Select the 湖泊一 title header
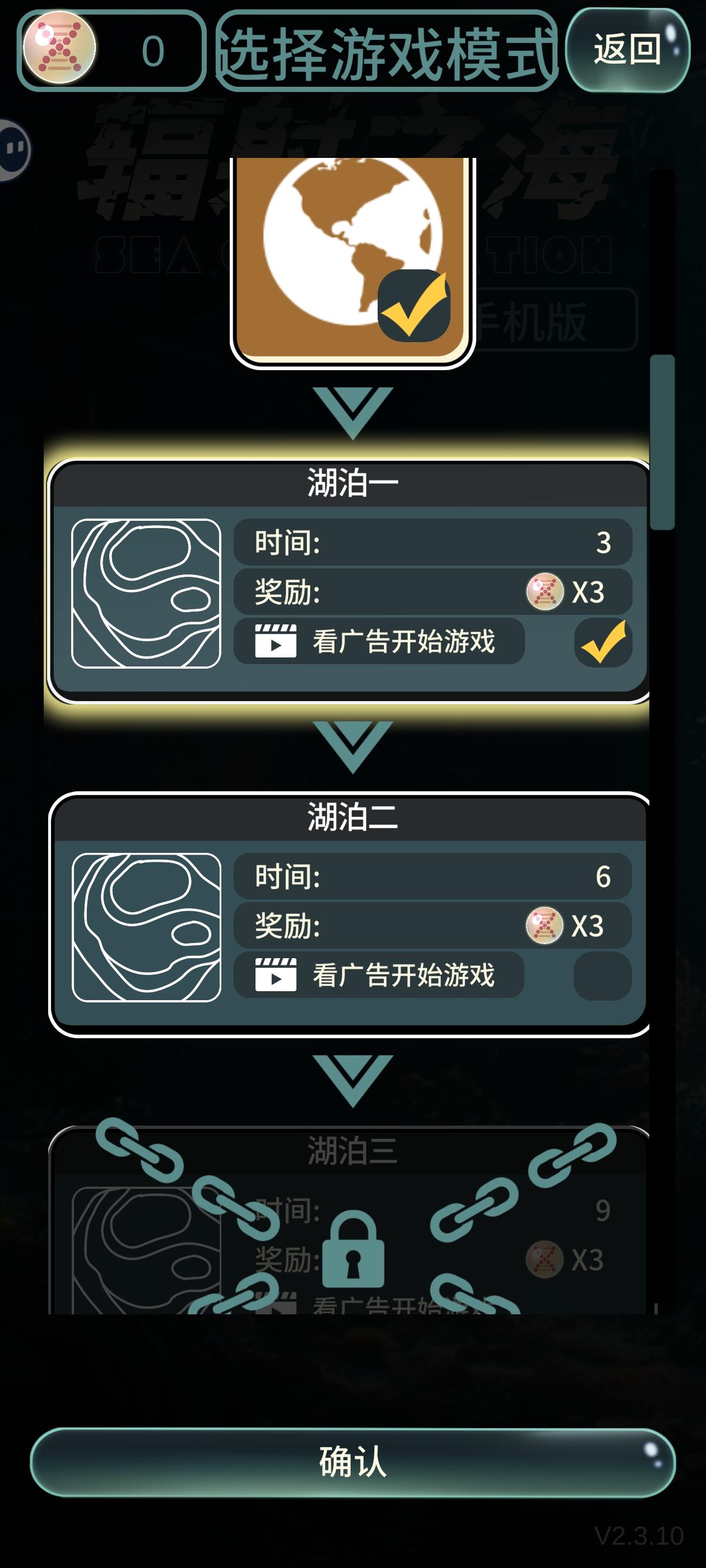 tap(351, 484)
